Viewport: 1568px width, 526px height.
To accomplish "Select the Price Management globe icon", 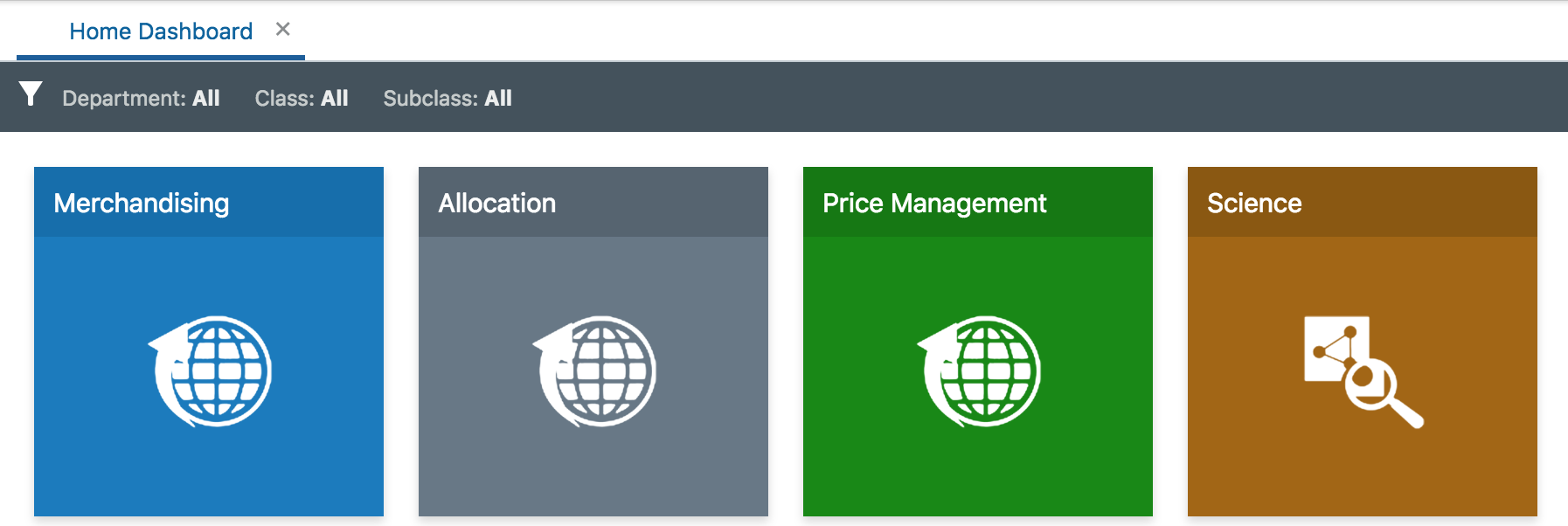I will 978,370.
